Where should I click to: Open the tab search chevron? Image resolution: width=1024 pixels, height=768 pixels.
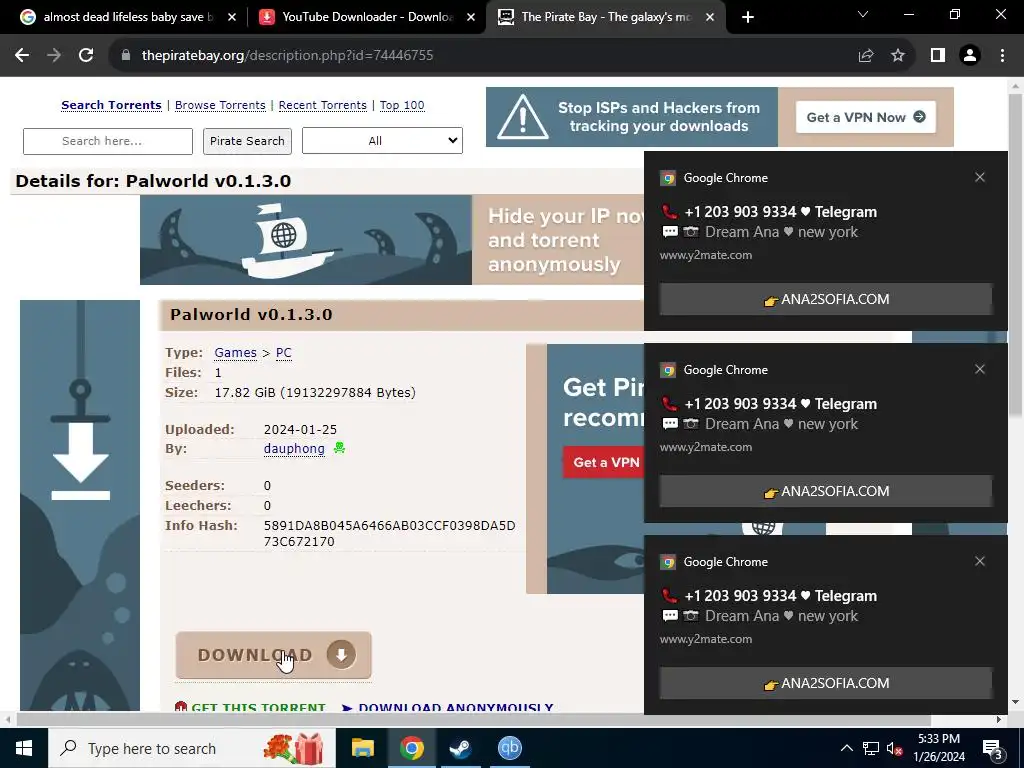click(x=863, y=14)
